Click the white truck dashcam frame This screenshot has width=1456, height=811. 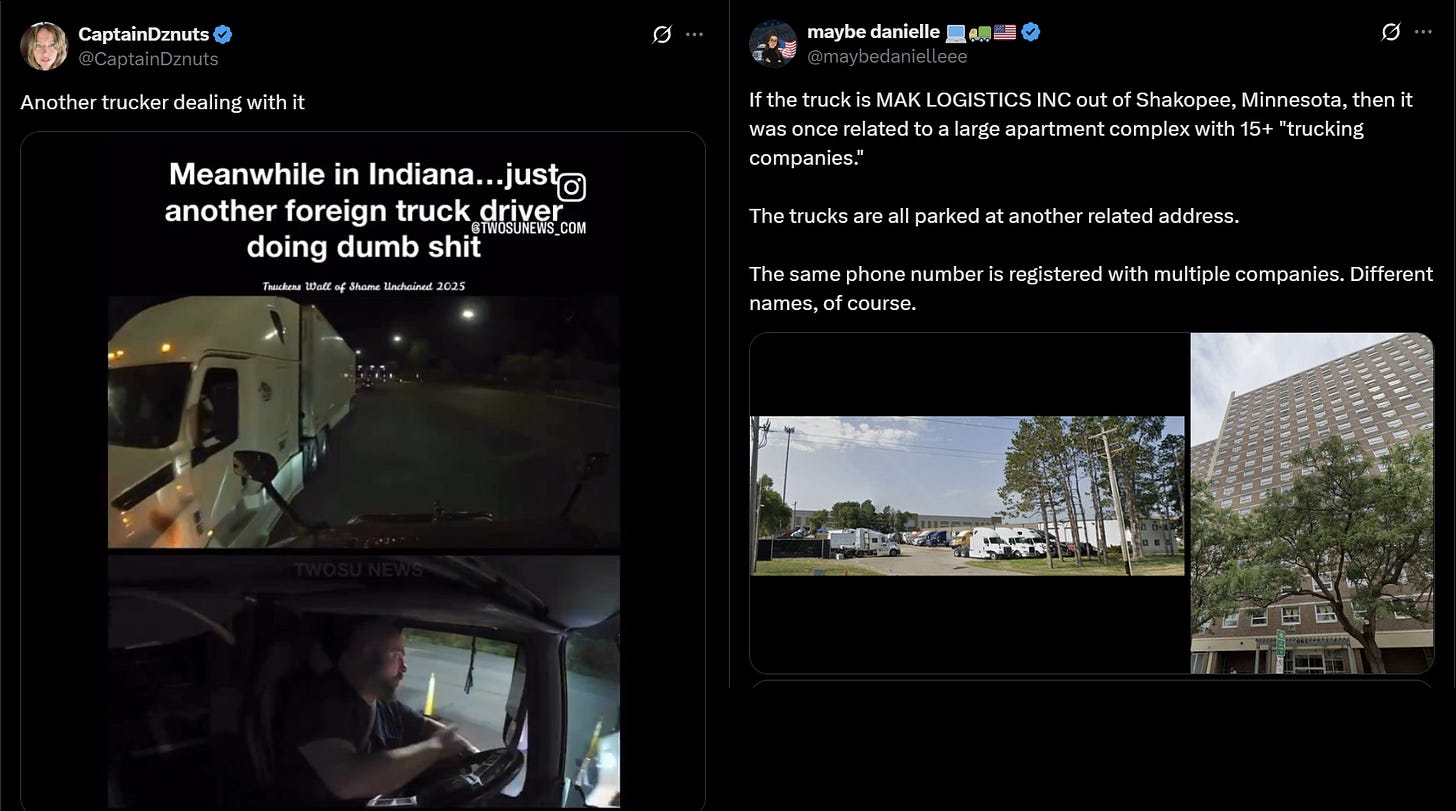[364, 422]
